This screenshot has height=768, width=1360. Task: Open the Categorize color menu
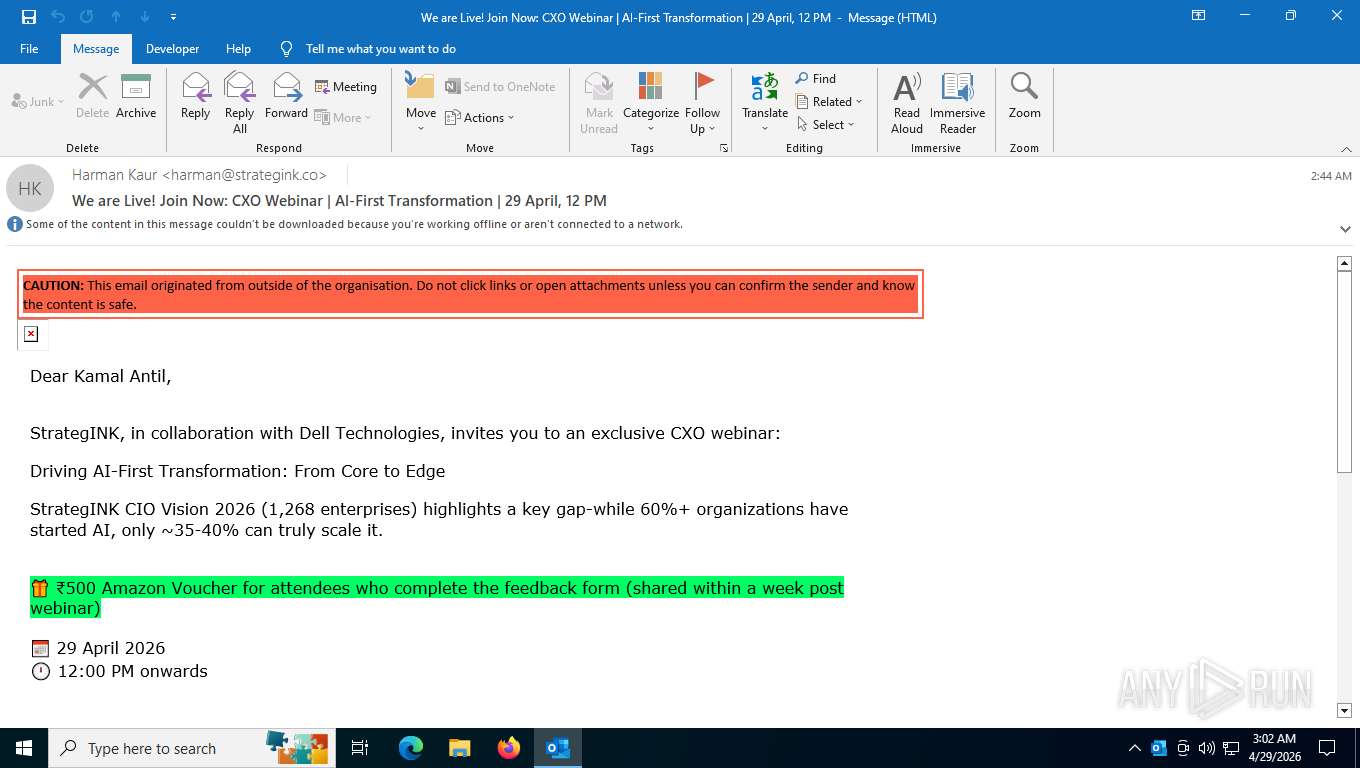point(651,103)
